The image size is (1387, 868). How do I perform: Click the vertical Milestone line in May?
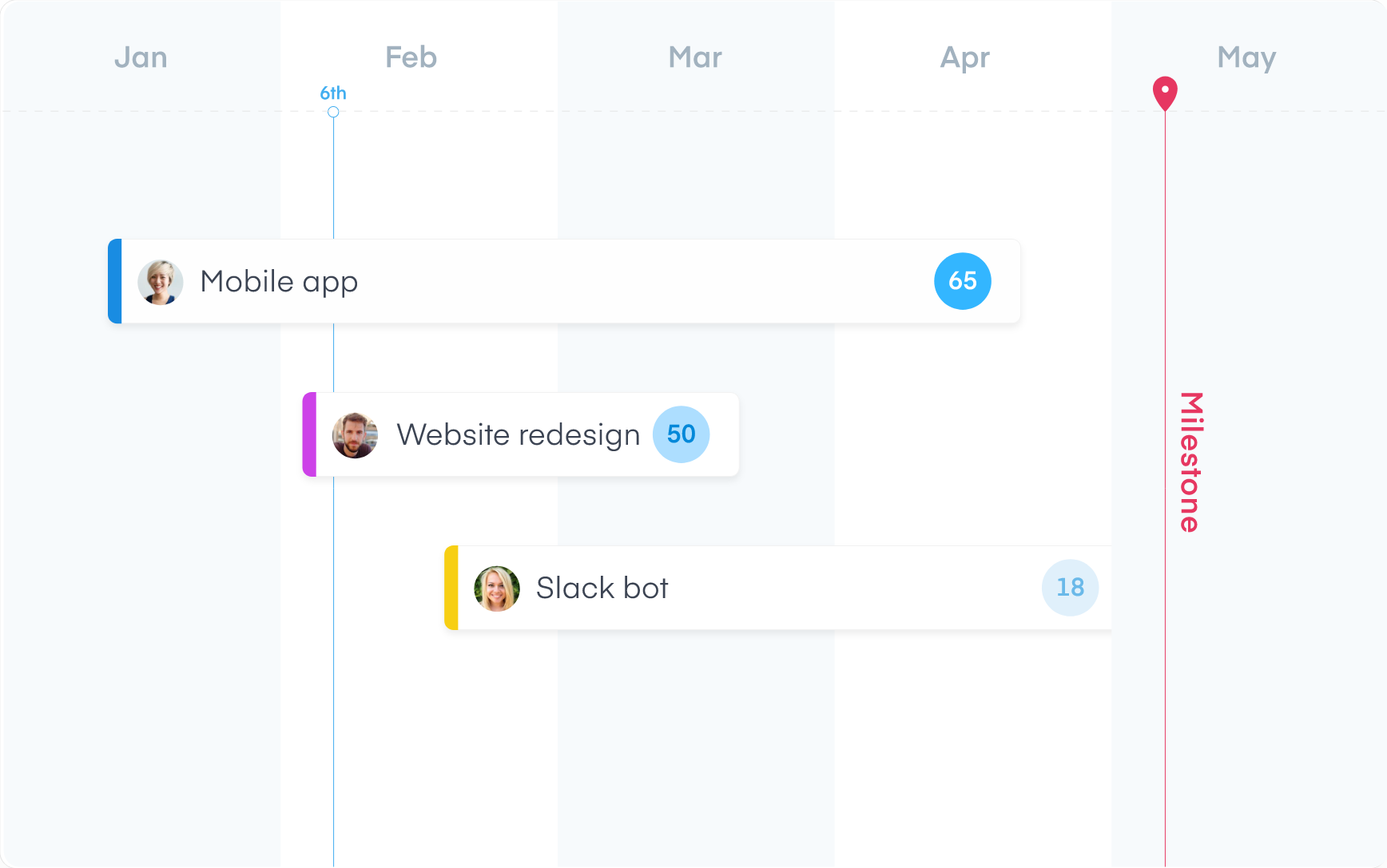point(1165,719)
